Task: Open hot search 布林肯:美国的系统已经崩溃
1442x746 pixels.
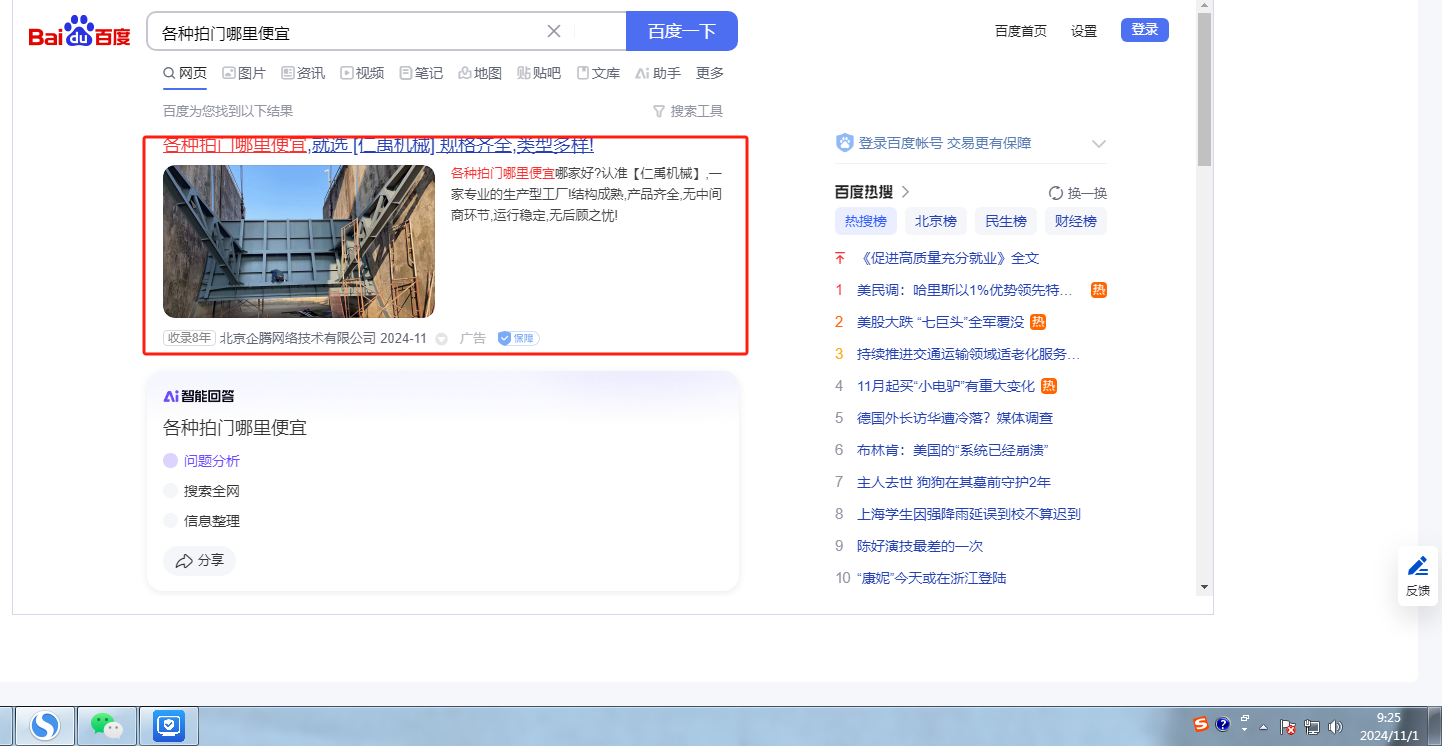Action: (x=952, y=450)
